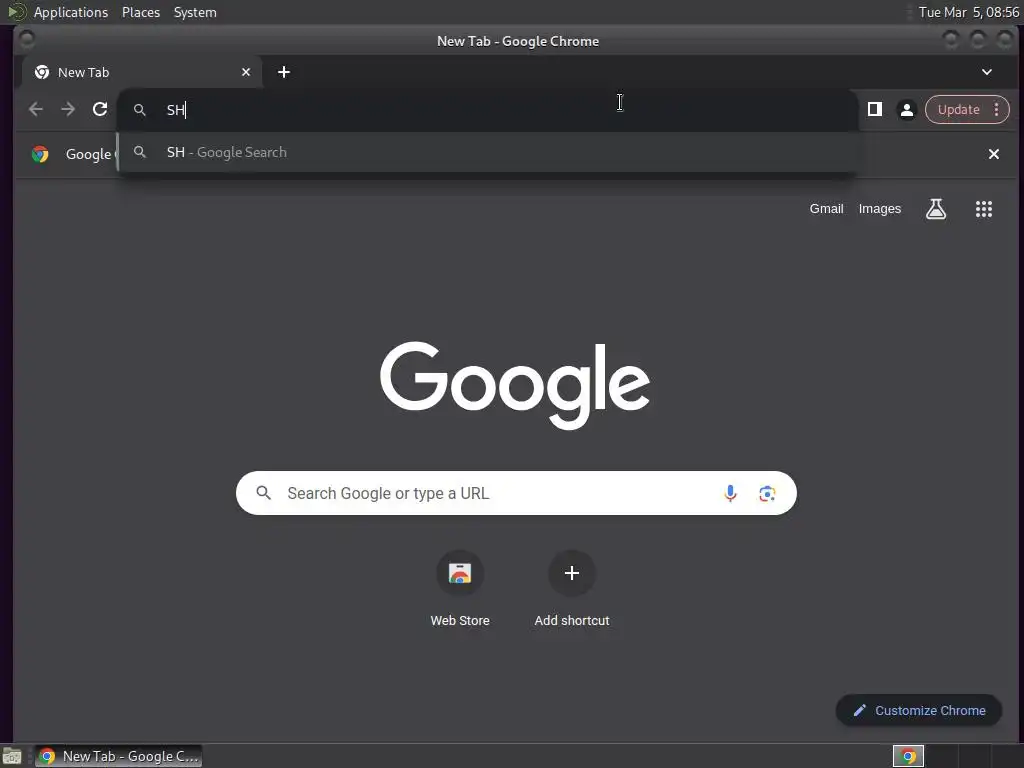Open Search Labs flask icon
1024x768 pixels.
(936, 209)
